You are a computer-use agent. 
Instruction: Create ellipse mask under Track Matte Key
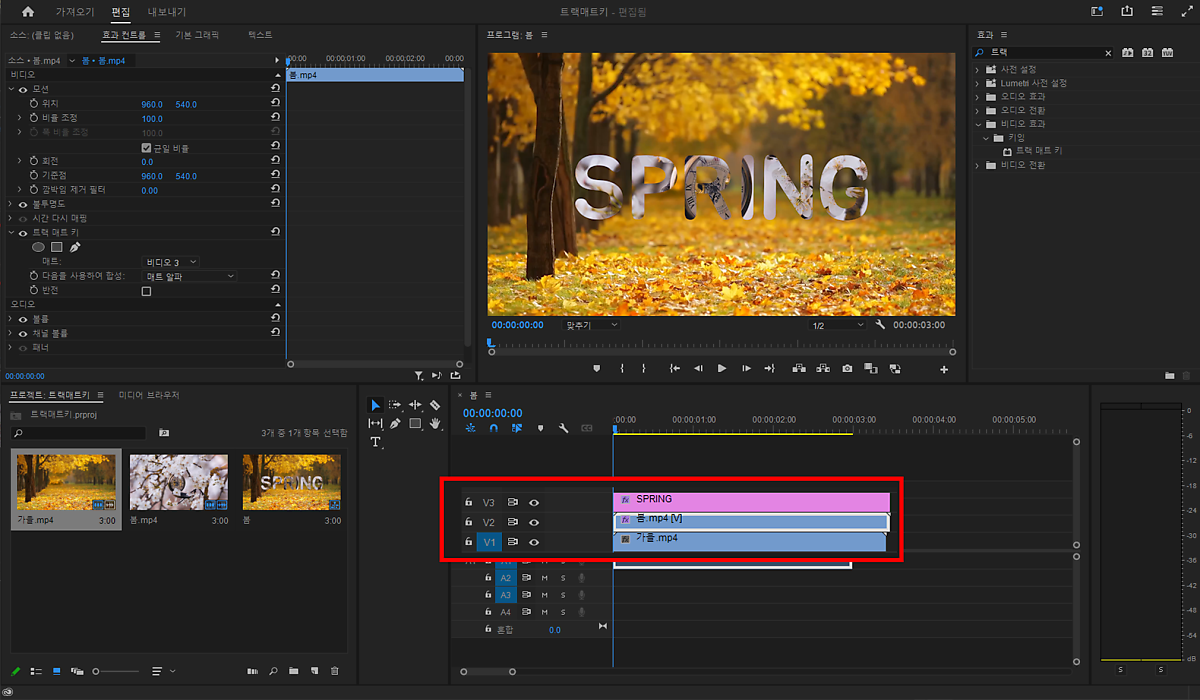[x=38, y=247]
